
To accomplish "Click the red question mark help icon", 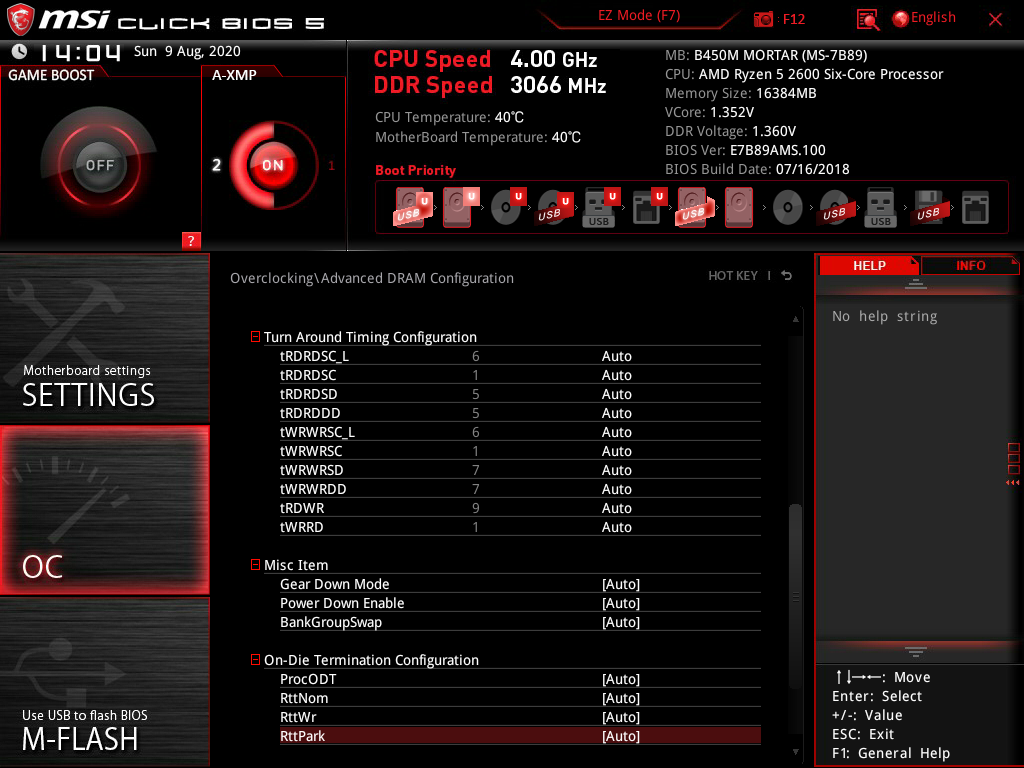I will [191, 240].
